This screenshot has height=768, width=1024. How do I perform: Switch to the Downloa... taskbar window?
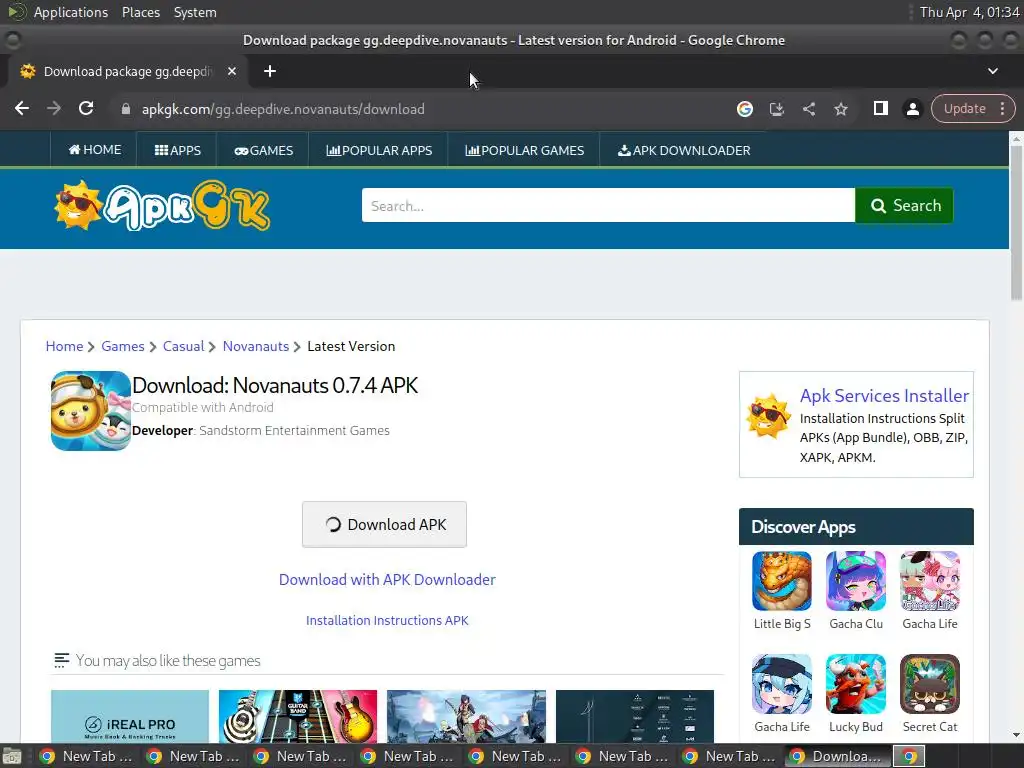coord(837,756)
